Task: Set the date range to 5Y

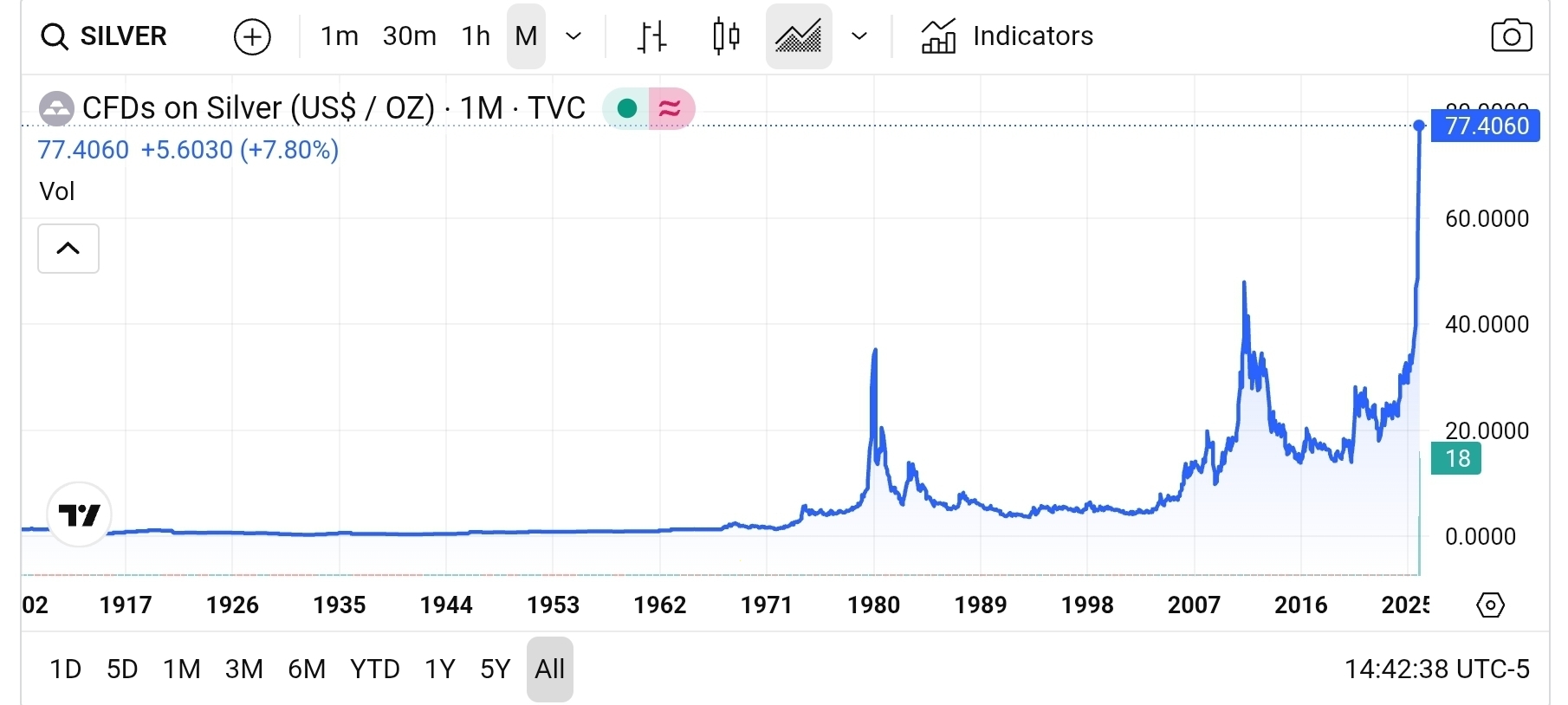Action: [x=496, y=669]
